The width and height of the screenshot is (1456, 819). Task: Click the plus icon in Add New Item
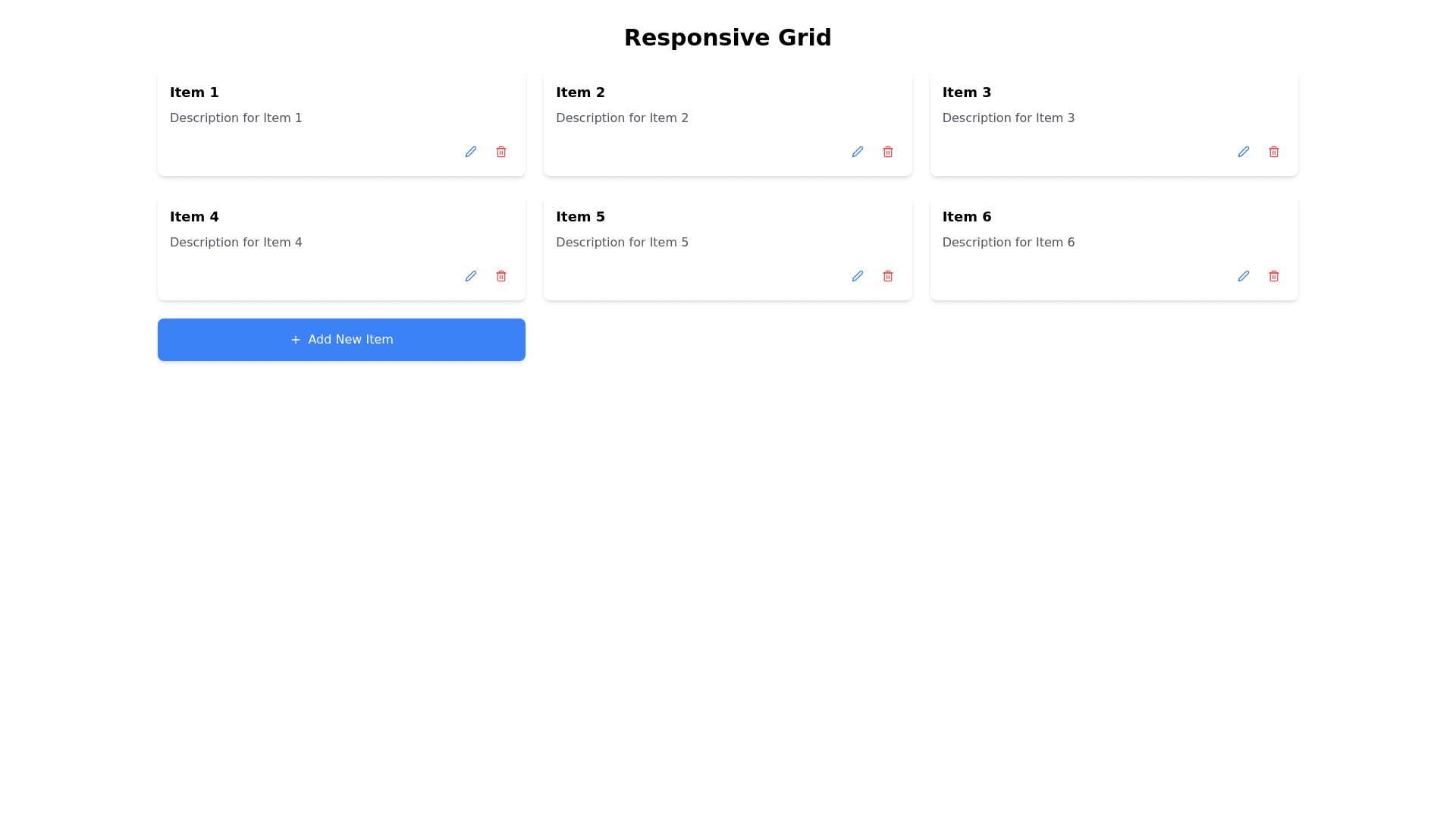(296, 340)
